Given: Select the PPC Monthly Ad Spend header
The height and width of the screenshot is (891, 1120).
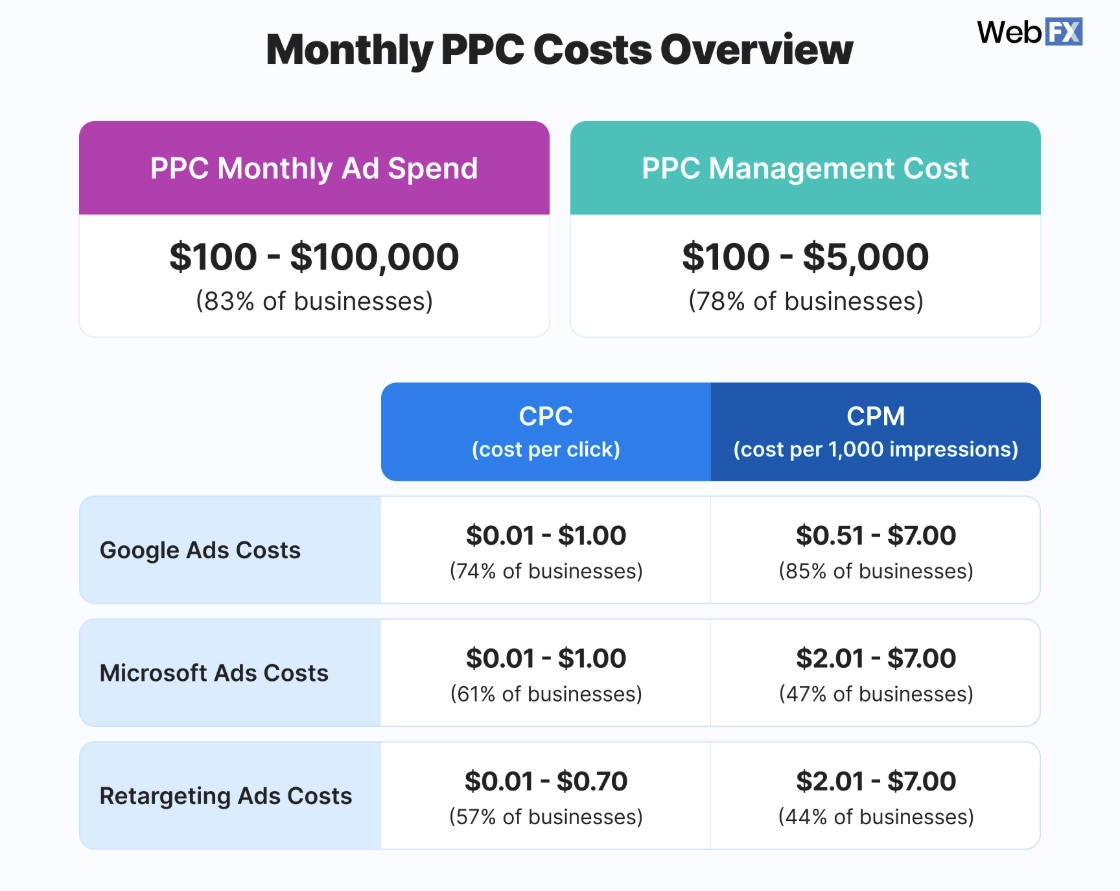Looking at the screenshot, I should [x=314, y=168].
